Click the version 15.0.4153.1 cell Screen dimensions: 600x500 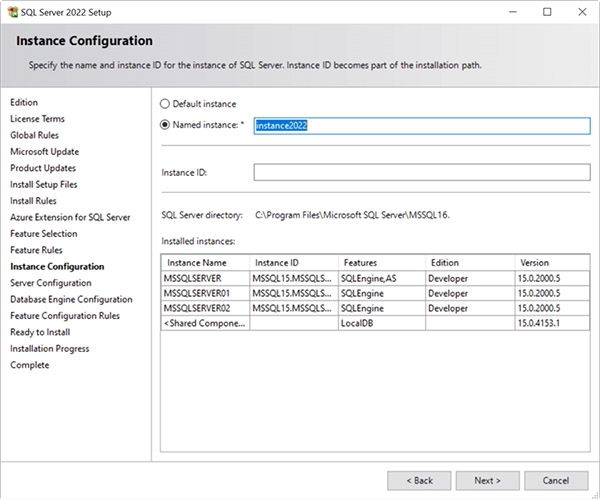pos(552,323)
